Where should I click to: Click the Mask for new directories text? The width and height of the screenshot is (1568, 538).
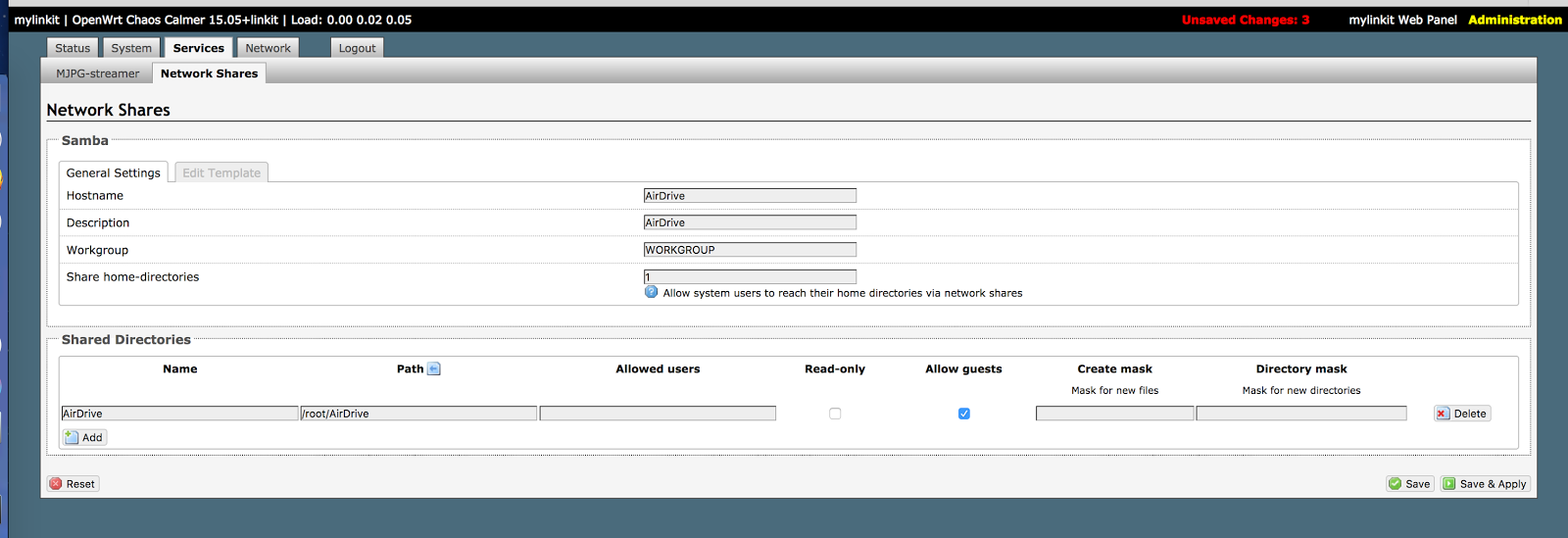click(1301, 391)
